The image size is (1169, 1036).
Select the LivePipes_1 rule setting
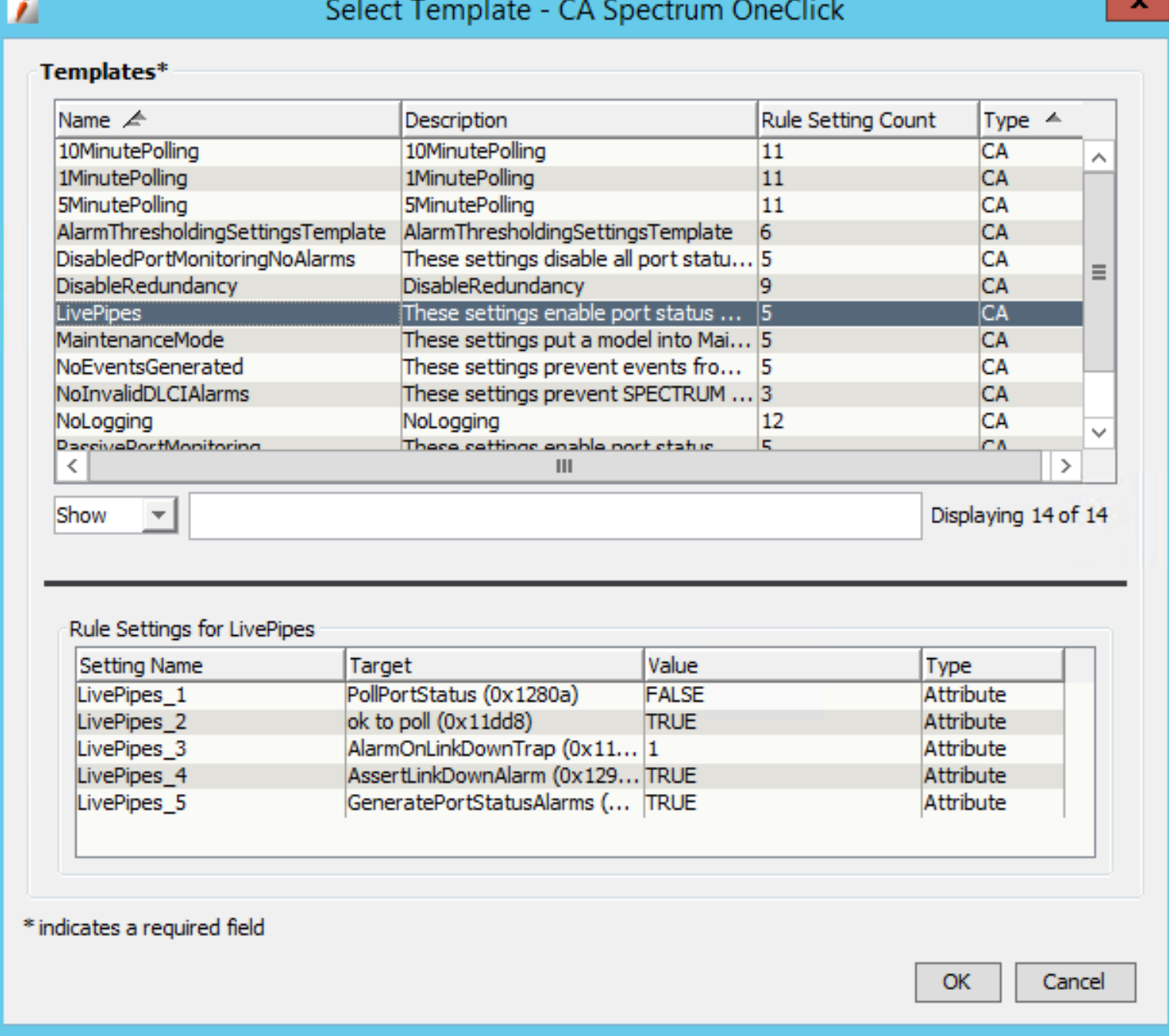tap(132, 695)
